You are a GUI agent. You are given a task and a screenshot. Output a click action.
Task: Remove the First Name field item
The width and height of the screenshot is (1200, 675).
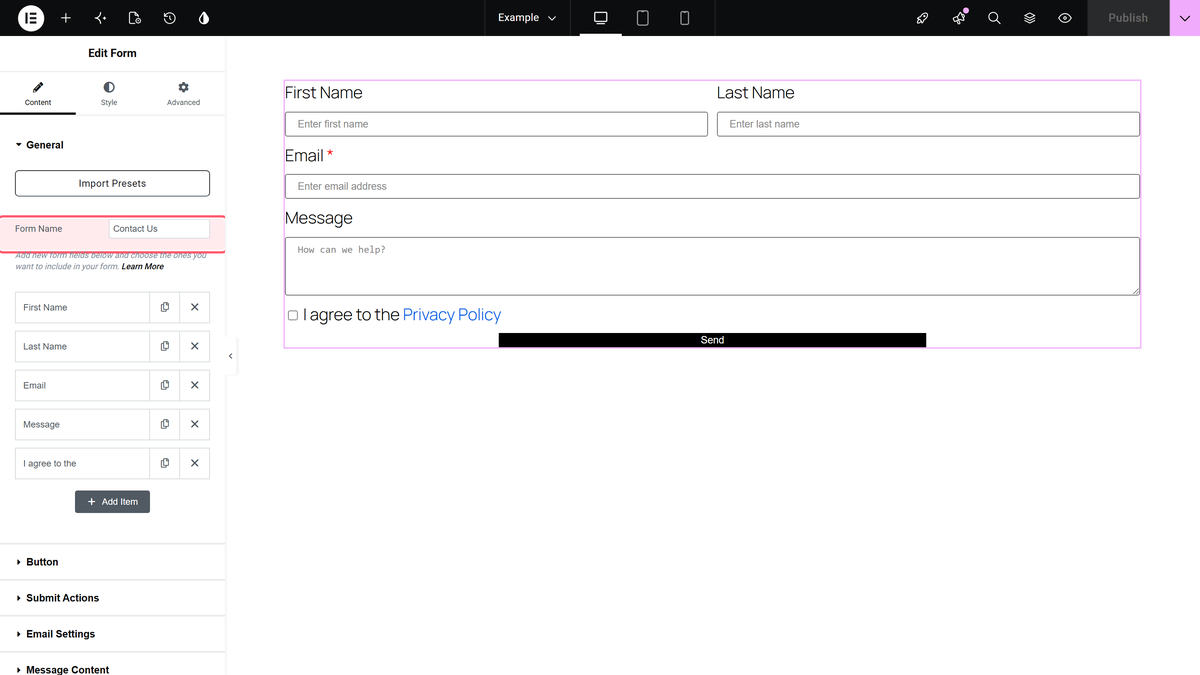click(195, 307)
